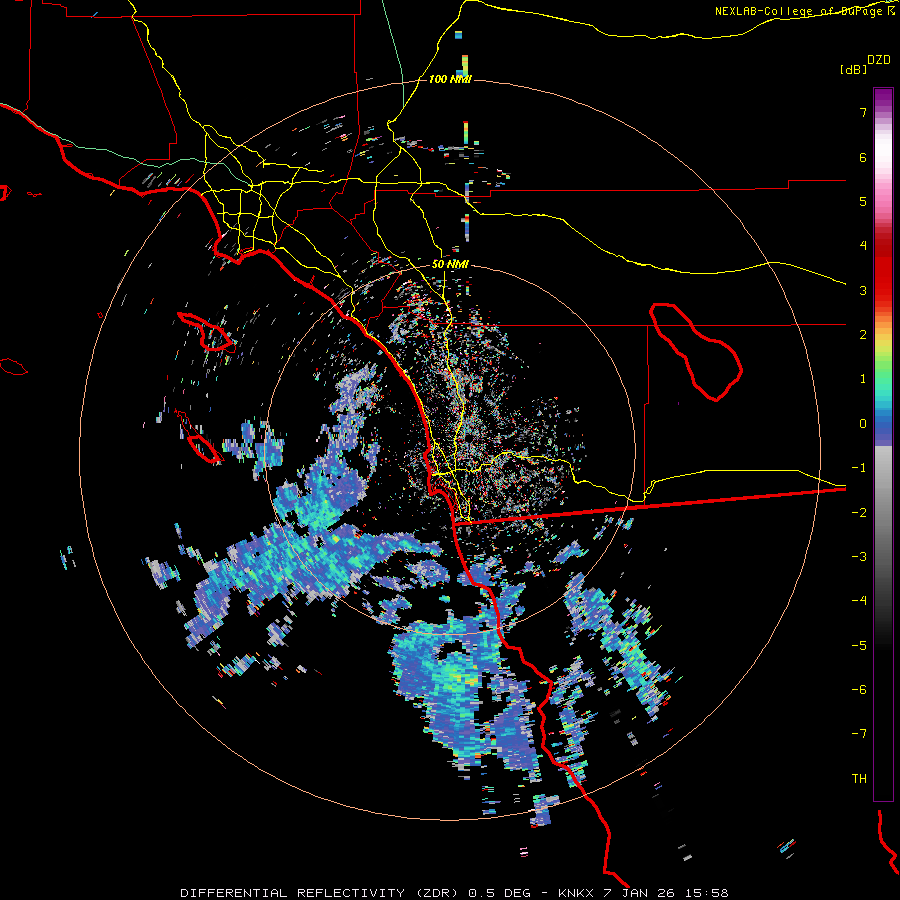This screenshot has width=900, height=900.
Task: Click the KNKX radar site identifier
Action: click(x=576, y=893)
